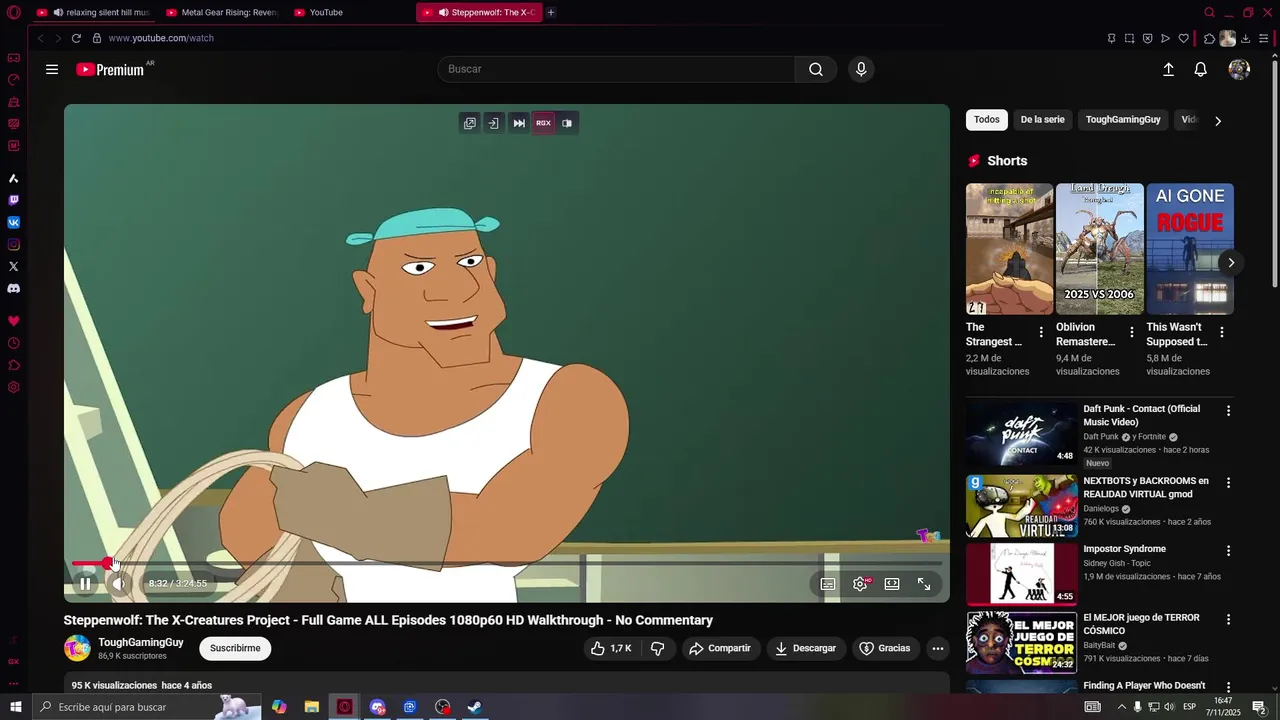Open the ad blocker shield icon
The image size is (1280, 720).
[1147, 38]
